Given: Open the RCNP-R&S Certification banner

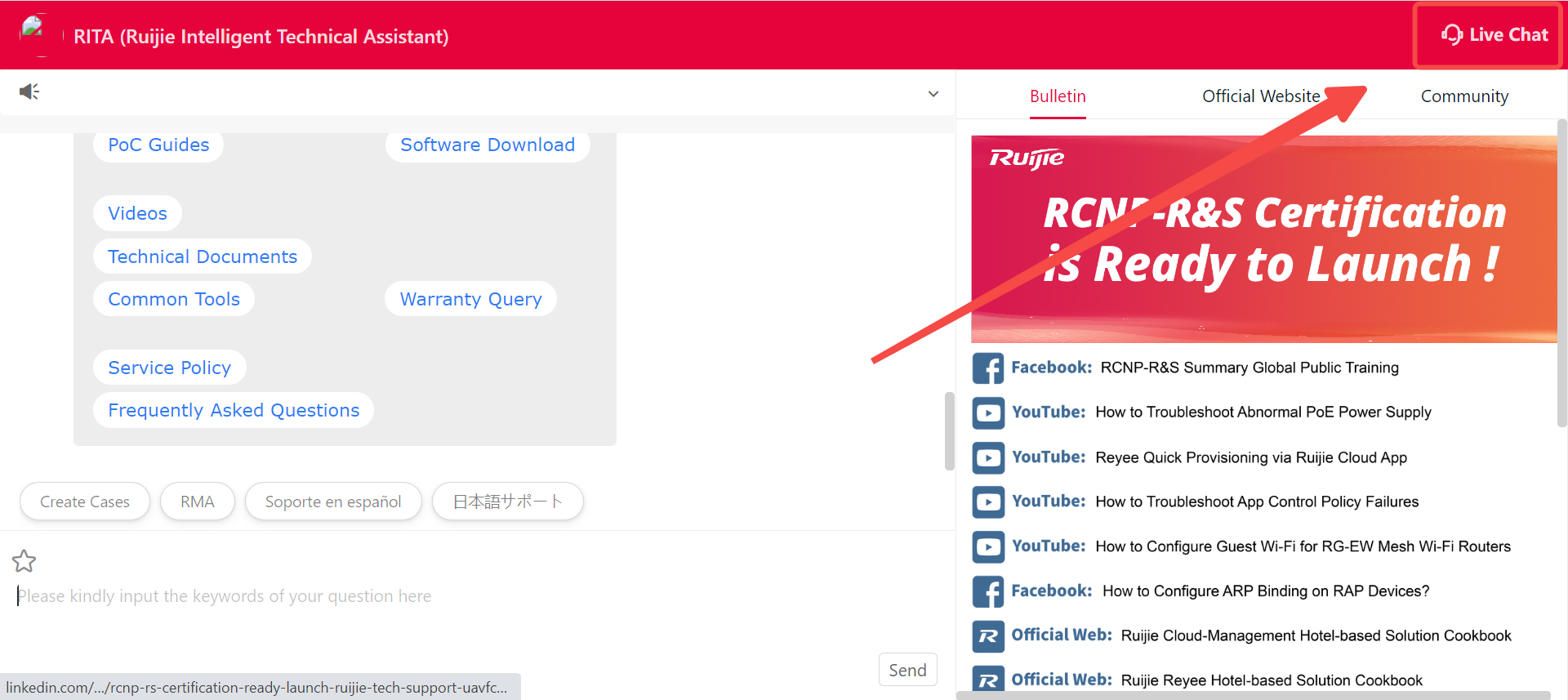Looking at the screenshot, I should (1263, 239).
